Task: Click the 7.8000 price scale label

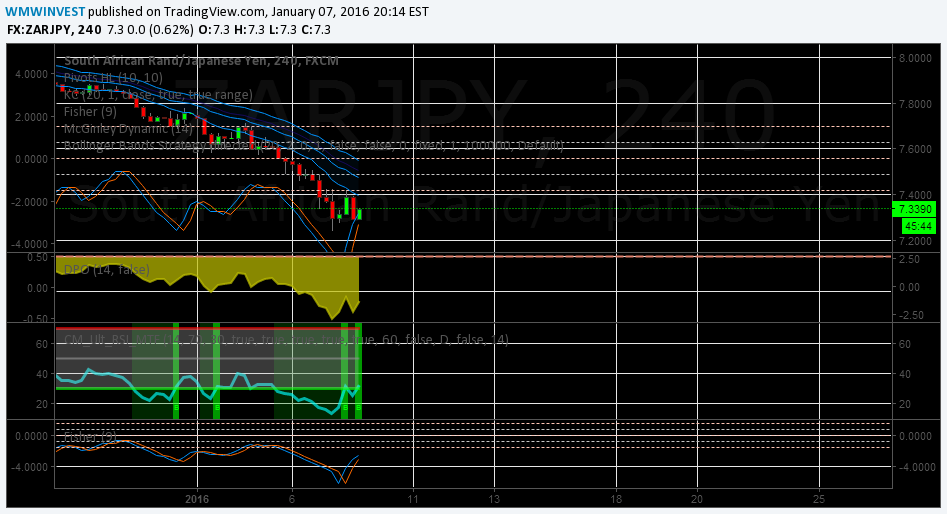Action: (915, 104)
